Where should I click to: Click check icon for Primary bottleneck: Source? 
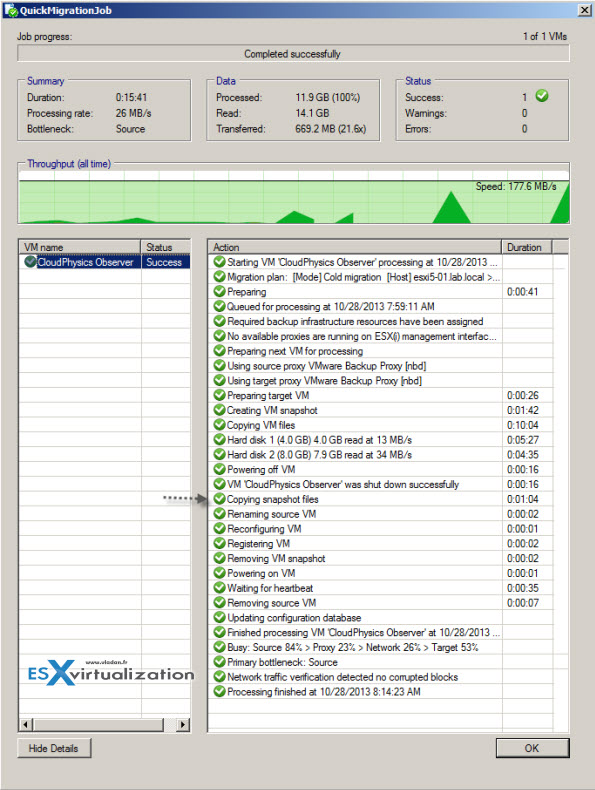pyautogui.click(x=219, y=662)
